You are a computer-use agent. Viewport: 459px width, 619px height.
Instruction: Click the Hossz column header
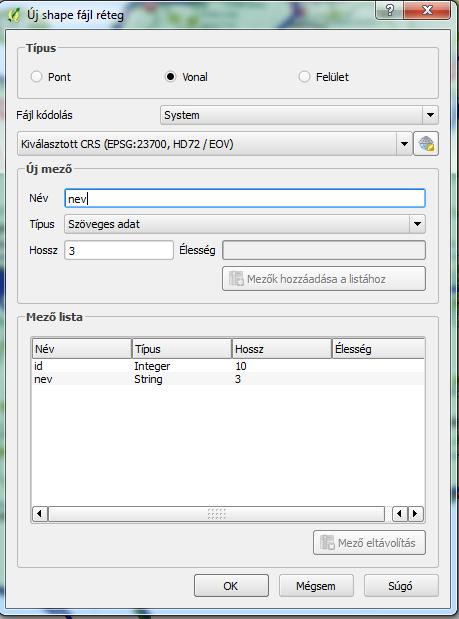[x=281, y=349]
